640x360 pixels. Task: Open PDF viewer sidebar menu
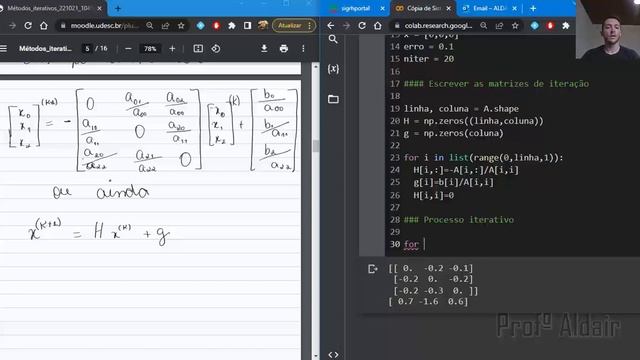(x=3, y=49)
